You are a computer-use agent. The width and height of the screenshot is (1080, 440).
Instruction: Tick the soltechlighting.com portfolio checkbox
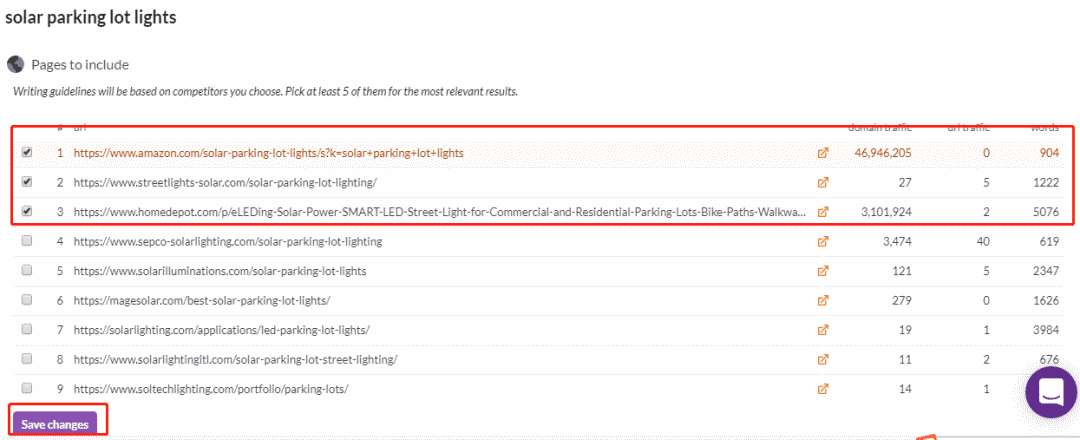(x=27, y=388)
